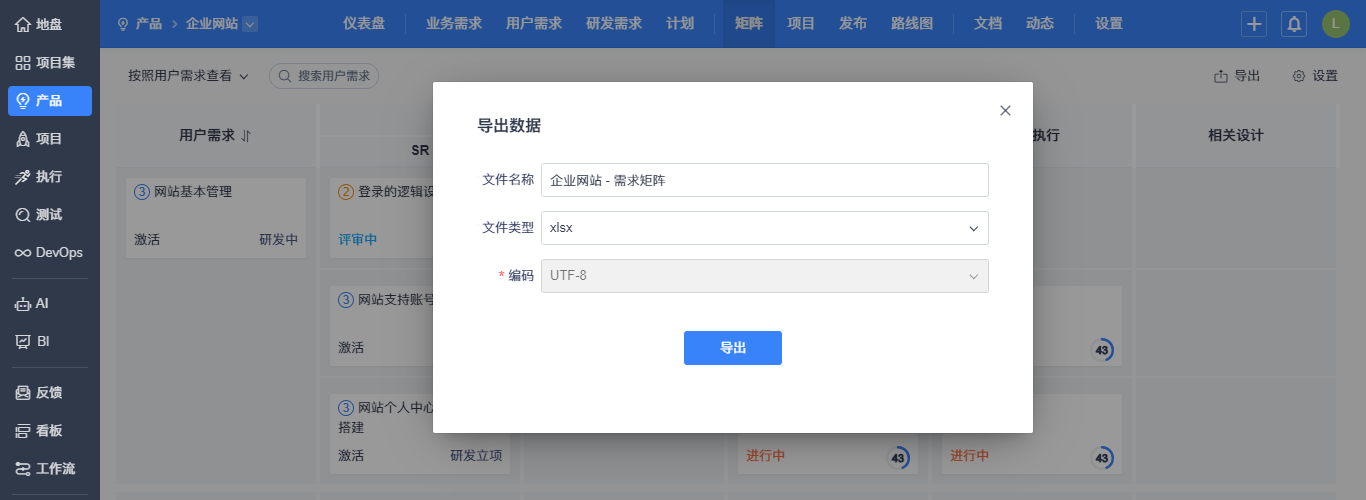Open 看板 in the sidebar
The width and height of the screenshot is (1366, 500).
pos(49,431)
